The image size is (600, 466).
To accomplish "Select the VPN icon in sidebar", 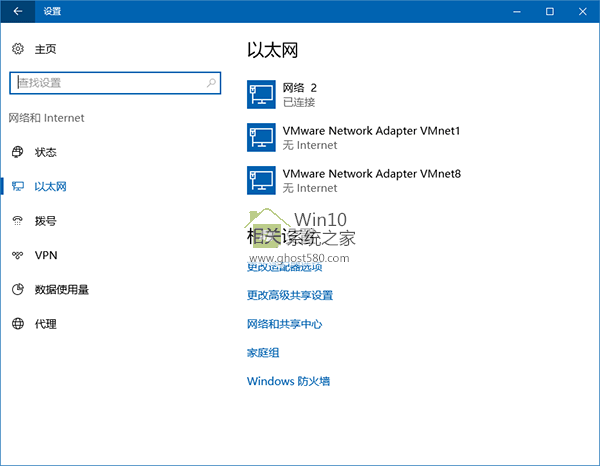I will [18, 255].
